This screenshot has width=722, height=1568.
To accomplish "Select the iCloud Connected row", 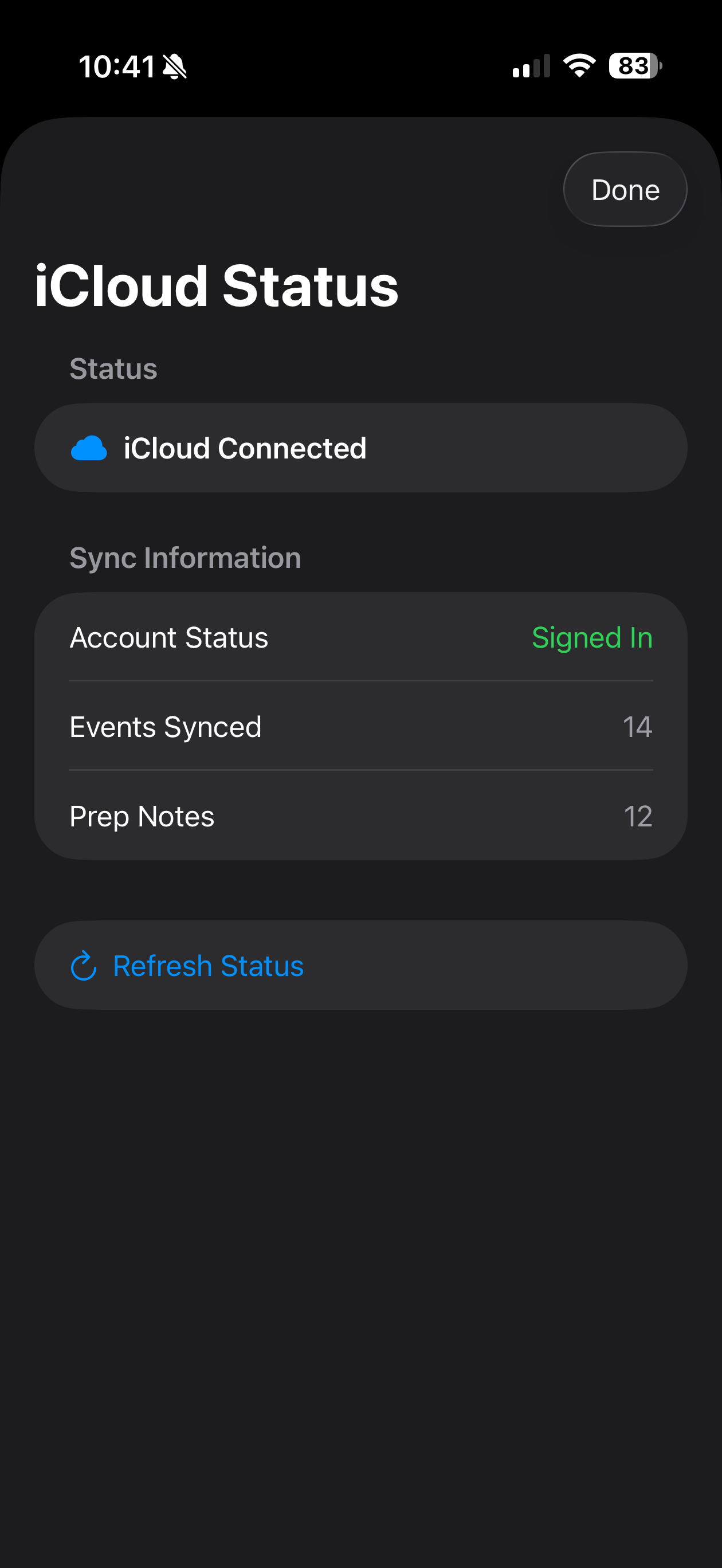I will [361, 448].
